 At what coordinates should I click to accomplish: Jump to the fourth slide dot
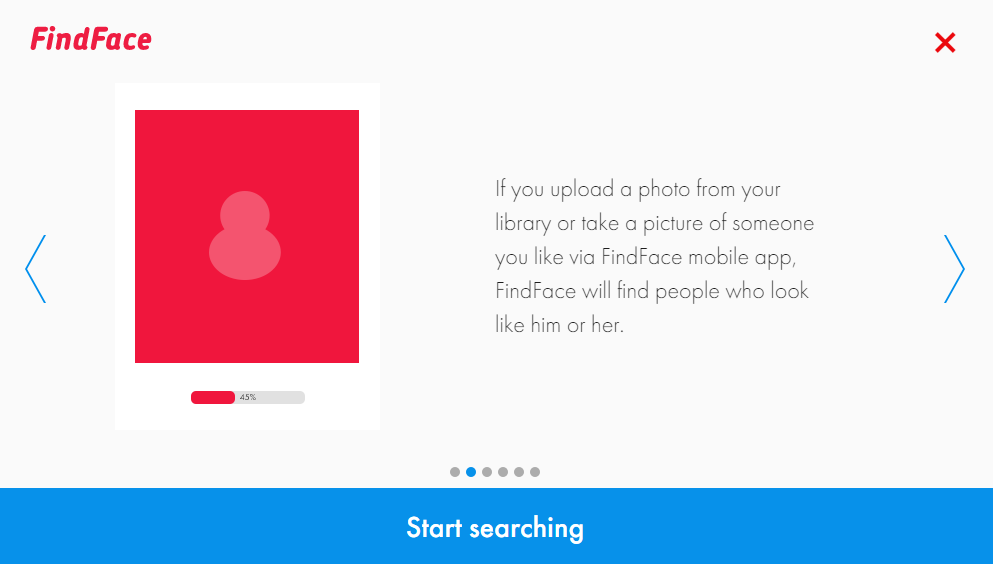503,472
